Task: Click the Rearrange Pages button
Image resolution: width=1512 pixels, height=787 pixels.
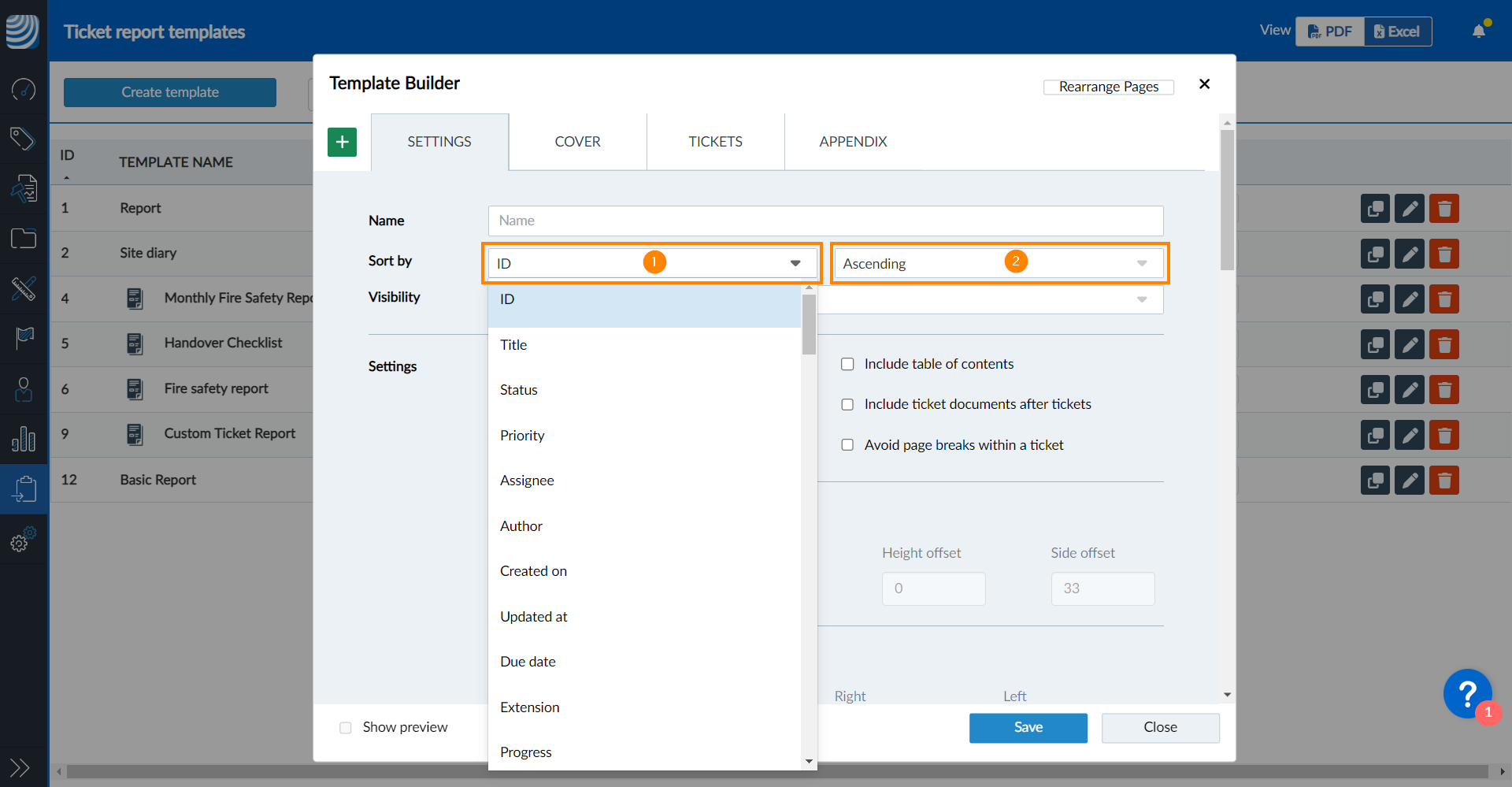Action: [1108, 87]
